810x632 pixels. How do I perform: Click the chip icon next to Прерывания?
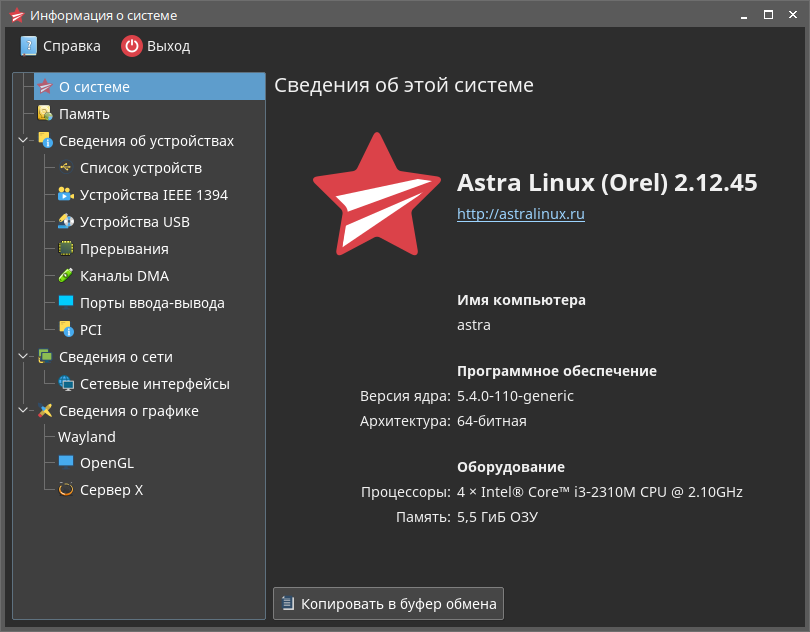66,248
